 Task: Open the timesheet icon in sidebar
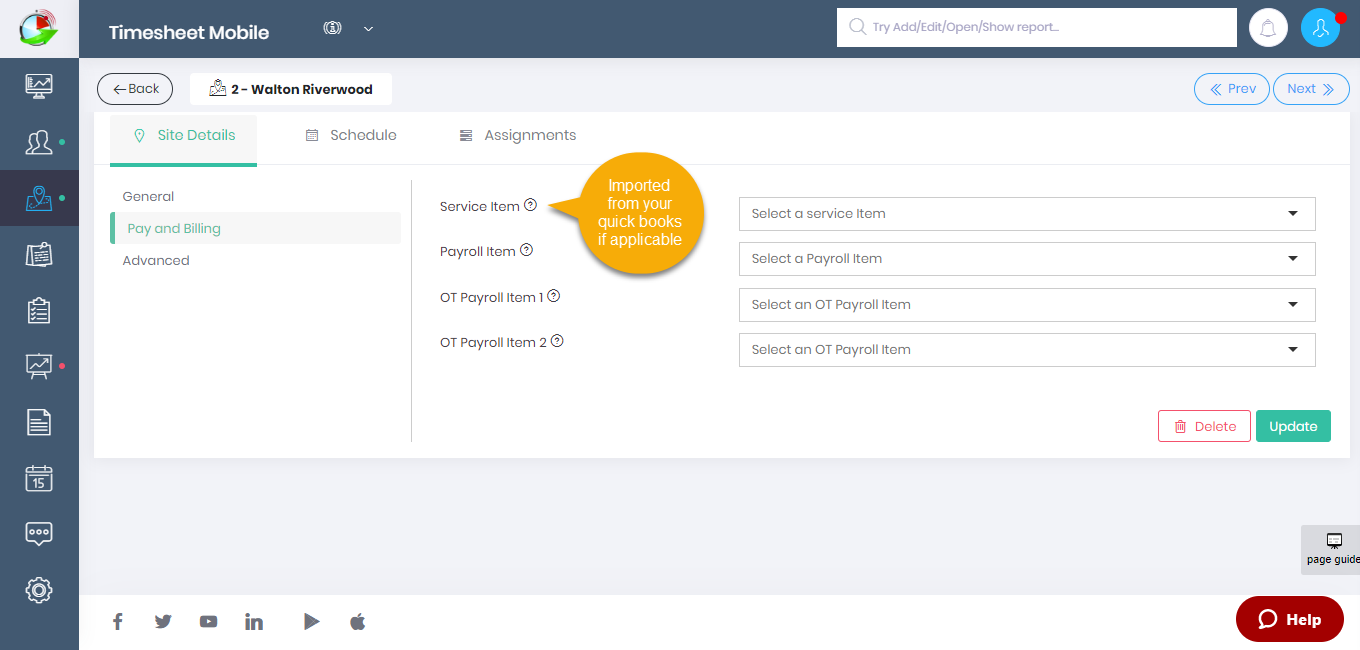(x=39, y=255)
